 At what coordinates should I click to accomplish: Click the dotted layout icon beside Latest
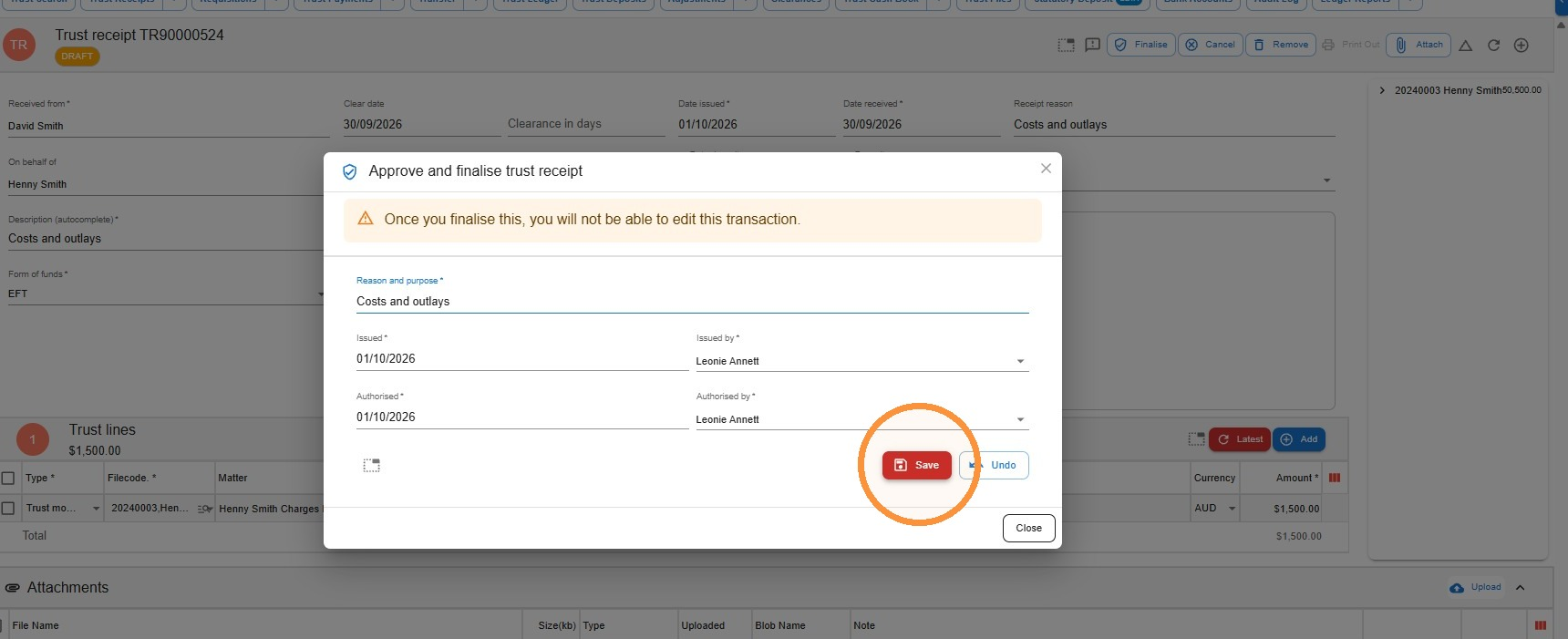[x=1196, y=439]
